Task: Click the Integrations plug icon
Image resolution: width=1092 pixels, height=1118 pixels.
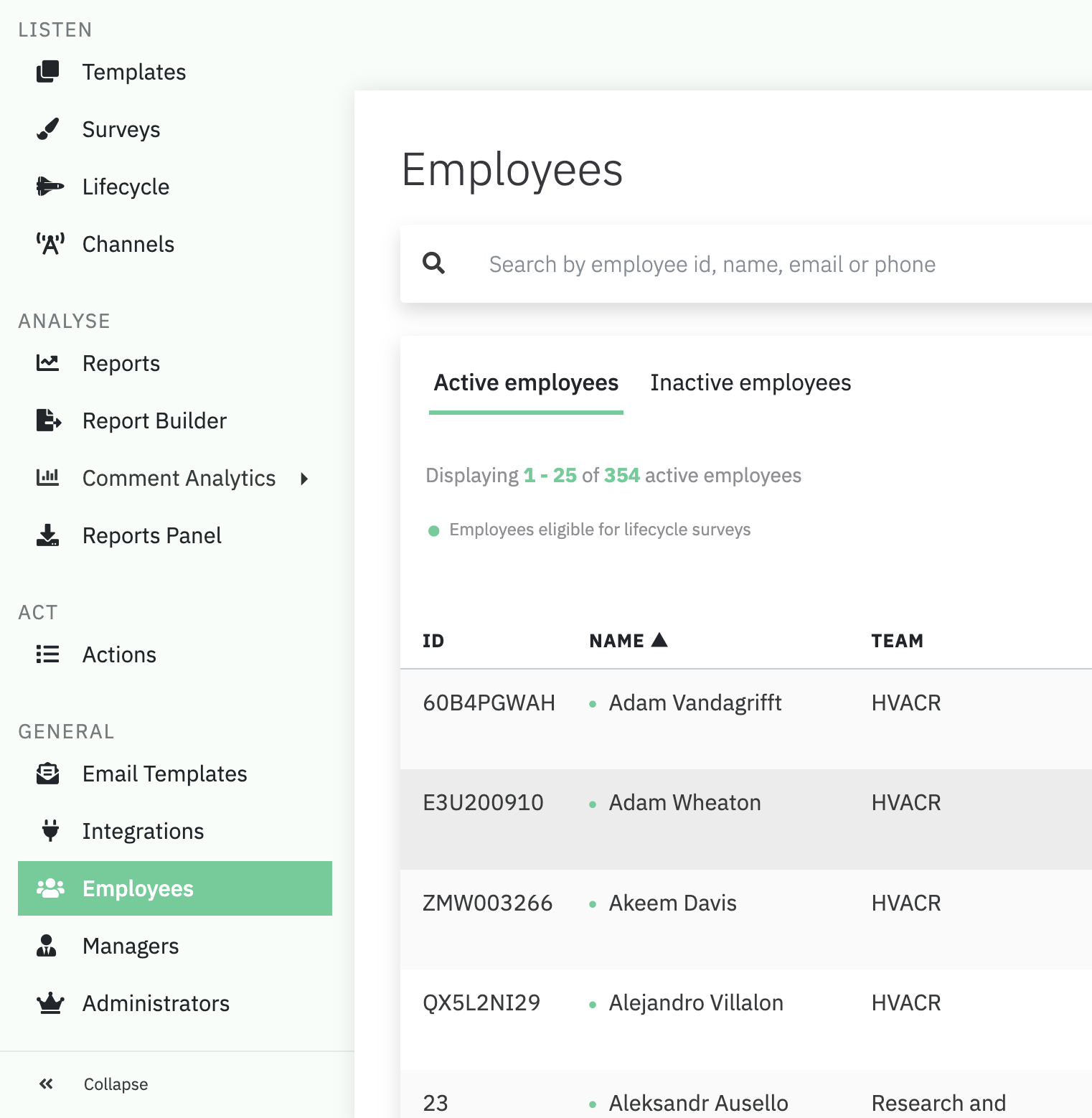Action: pos(50,830)
